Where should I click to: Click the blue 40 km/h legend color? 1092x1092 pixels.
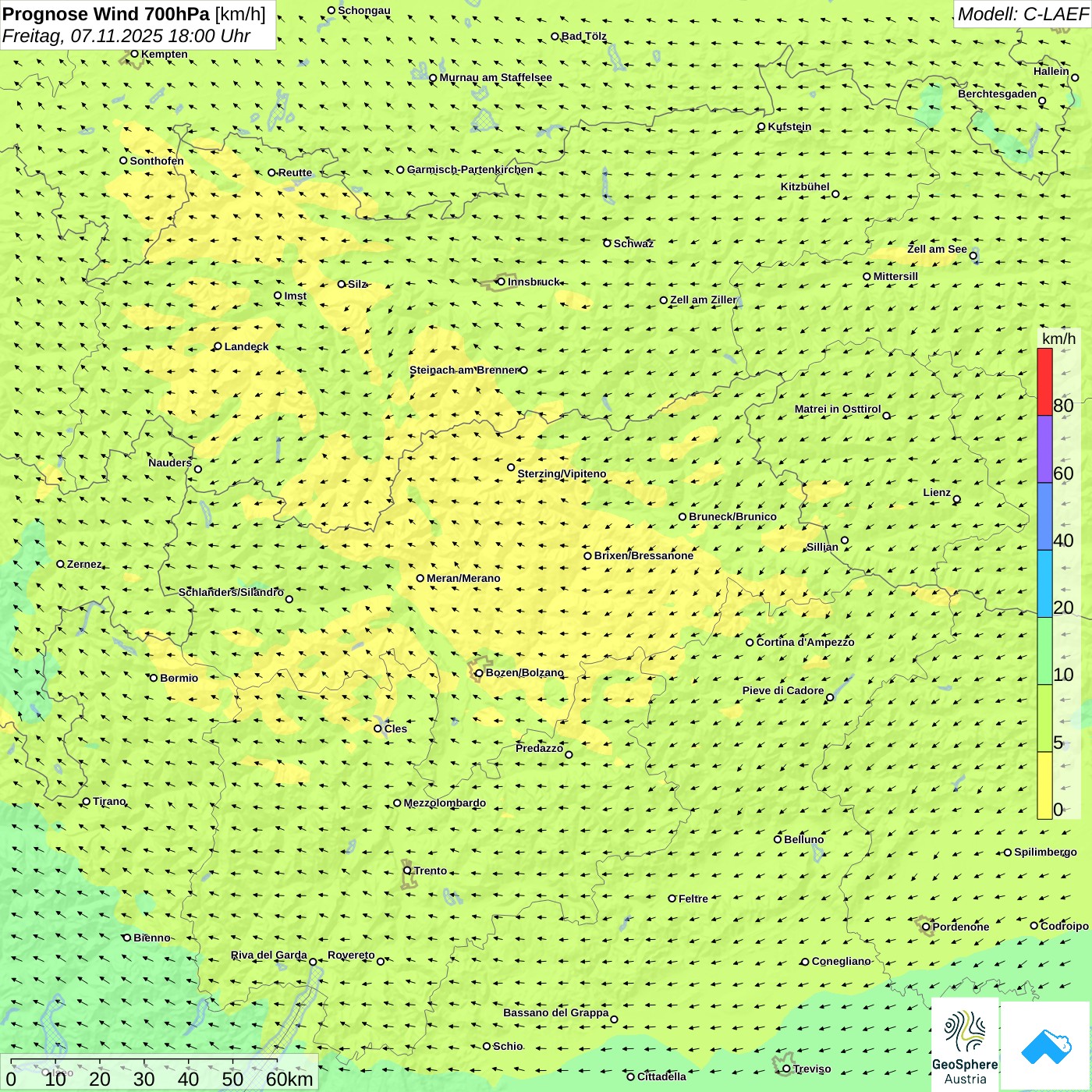pyautogui.click(x=1044, y=516)
